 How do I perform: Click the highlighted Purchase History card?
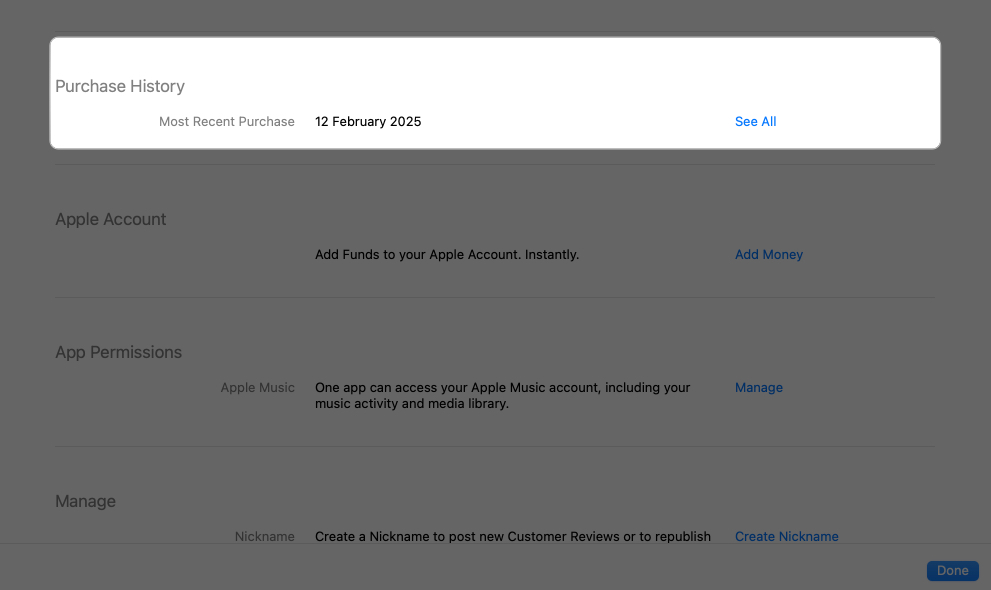[x=495, y=93]
